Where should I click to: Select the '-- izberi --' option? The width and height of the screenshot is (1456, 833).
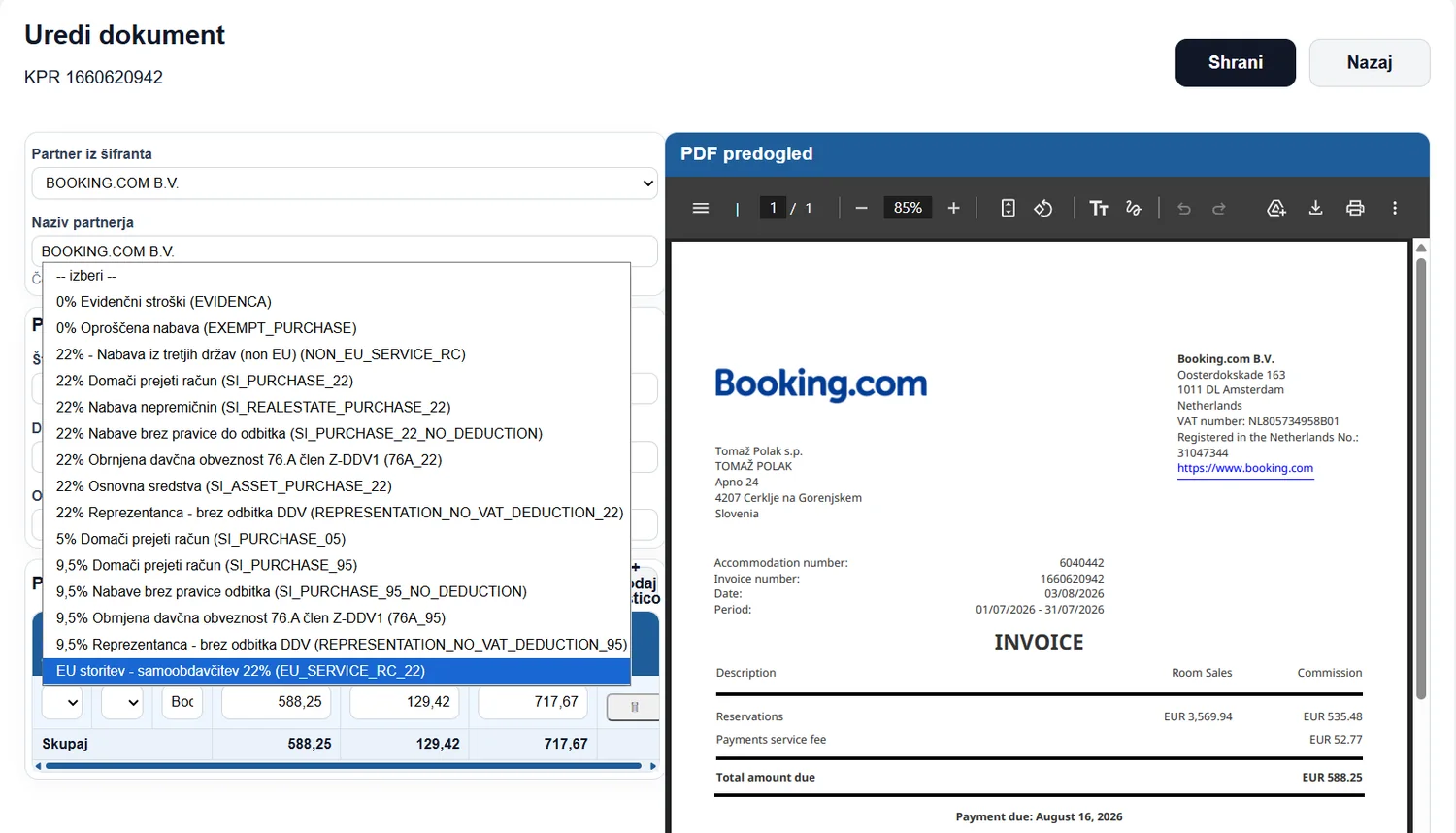click(337, 276)
